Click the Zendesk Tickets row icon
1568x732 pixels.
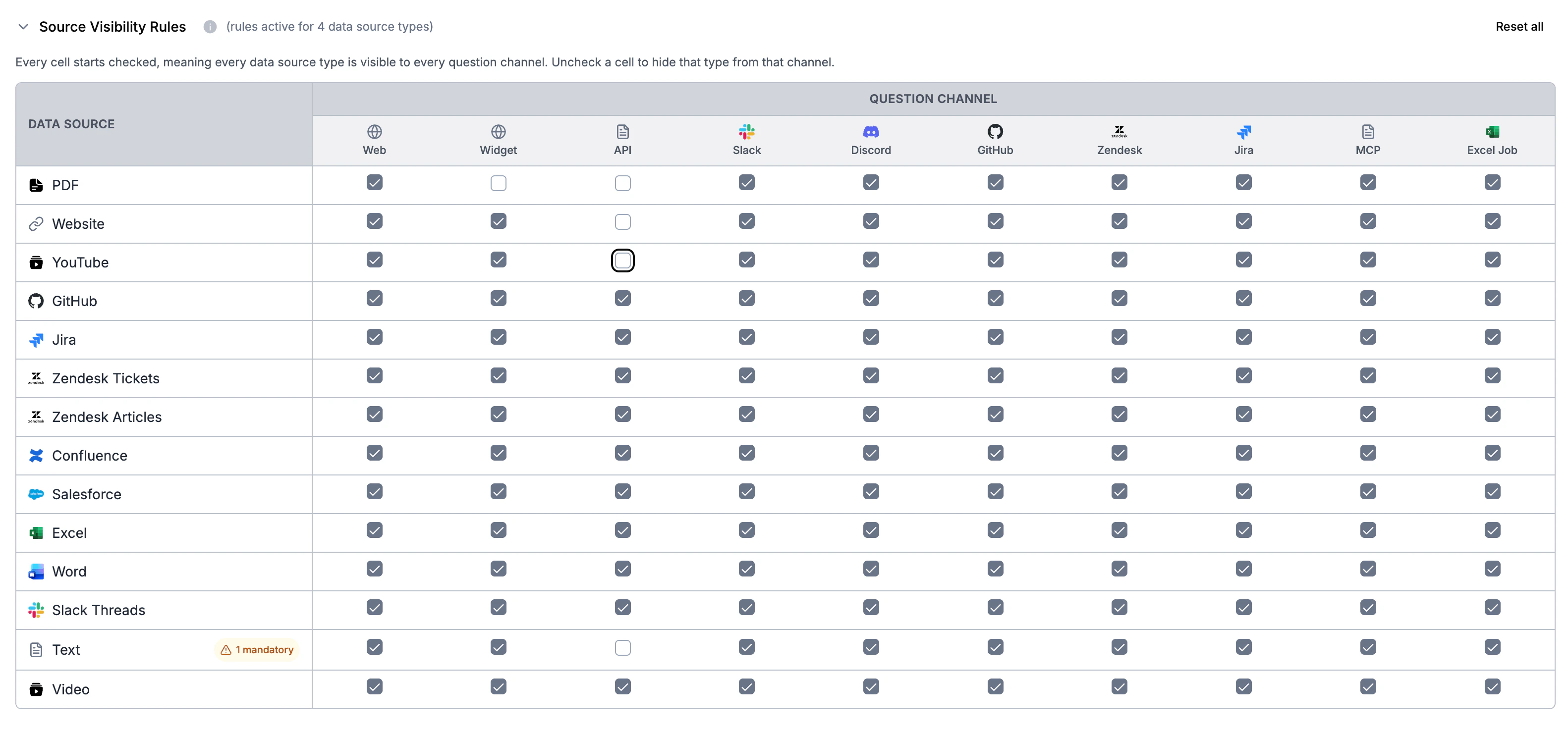click(x=36, y=378)
